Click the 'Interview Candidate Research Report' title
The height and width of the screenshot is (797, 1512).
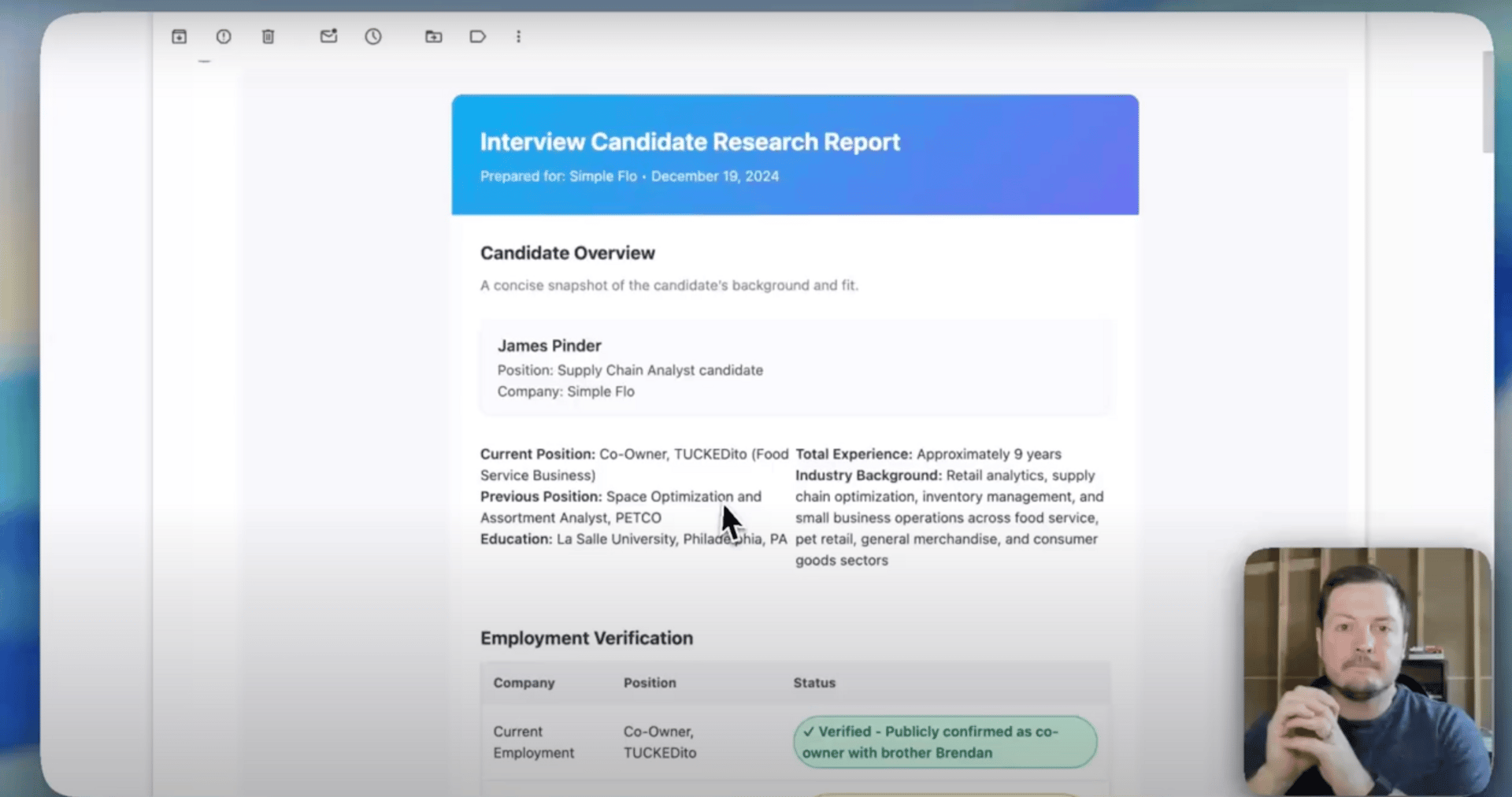click(x=690, y=142)
